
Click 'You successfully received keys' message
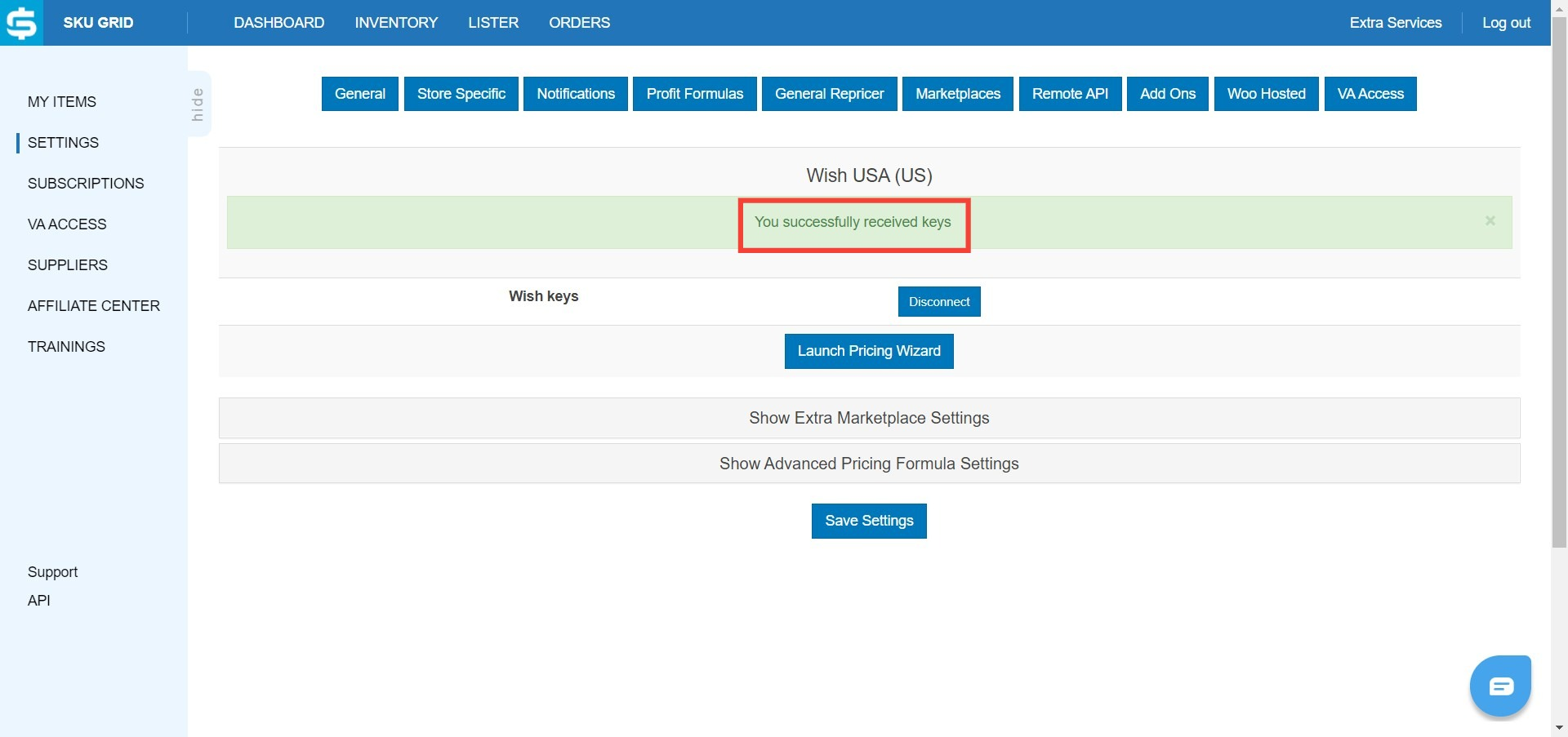coord(853,222)
